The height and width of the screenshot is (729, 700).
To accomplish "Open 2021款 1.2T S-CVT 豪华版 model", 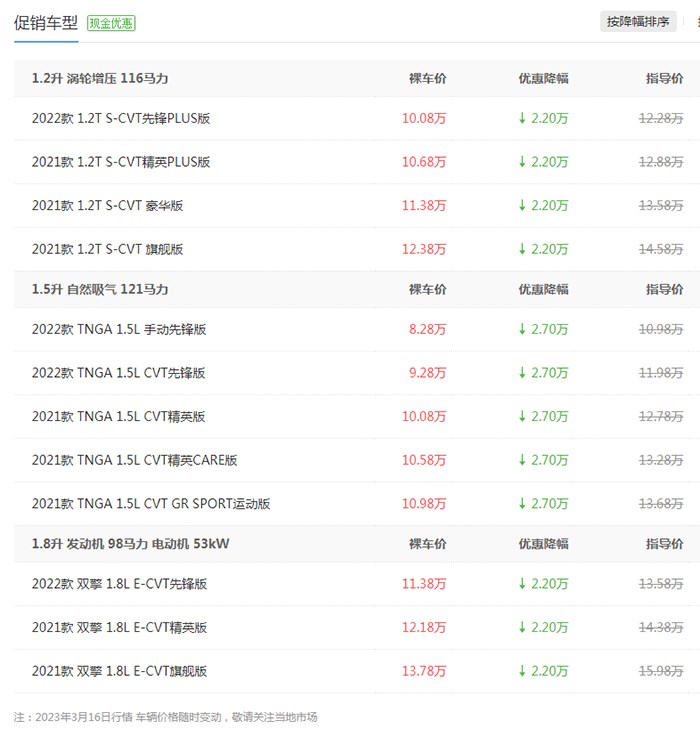I will click(x=107, y=205).
